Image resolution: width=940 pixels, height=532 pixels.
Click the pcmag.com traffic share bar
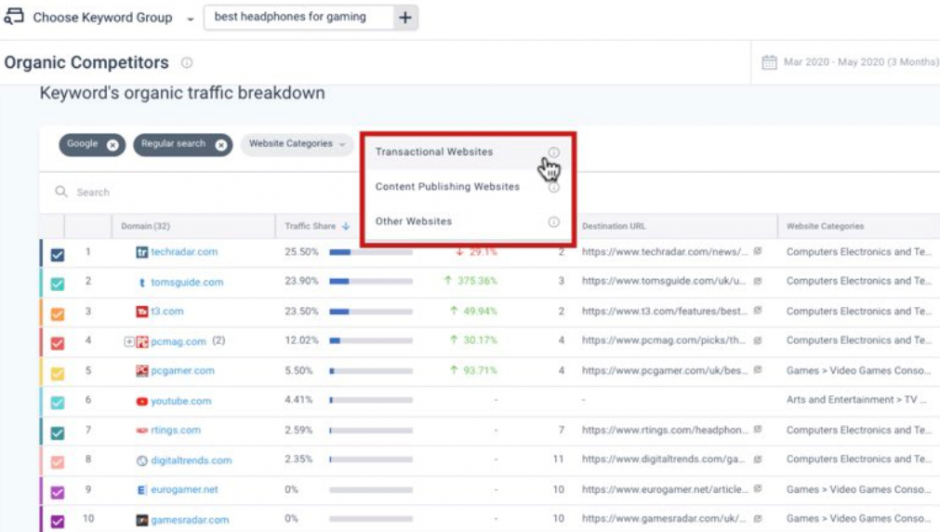click(371, 340)
